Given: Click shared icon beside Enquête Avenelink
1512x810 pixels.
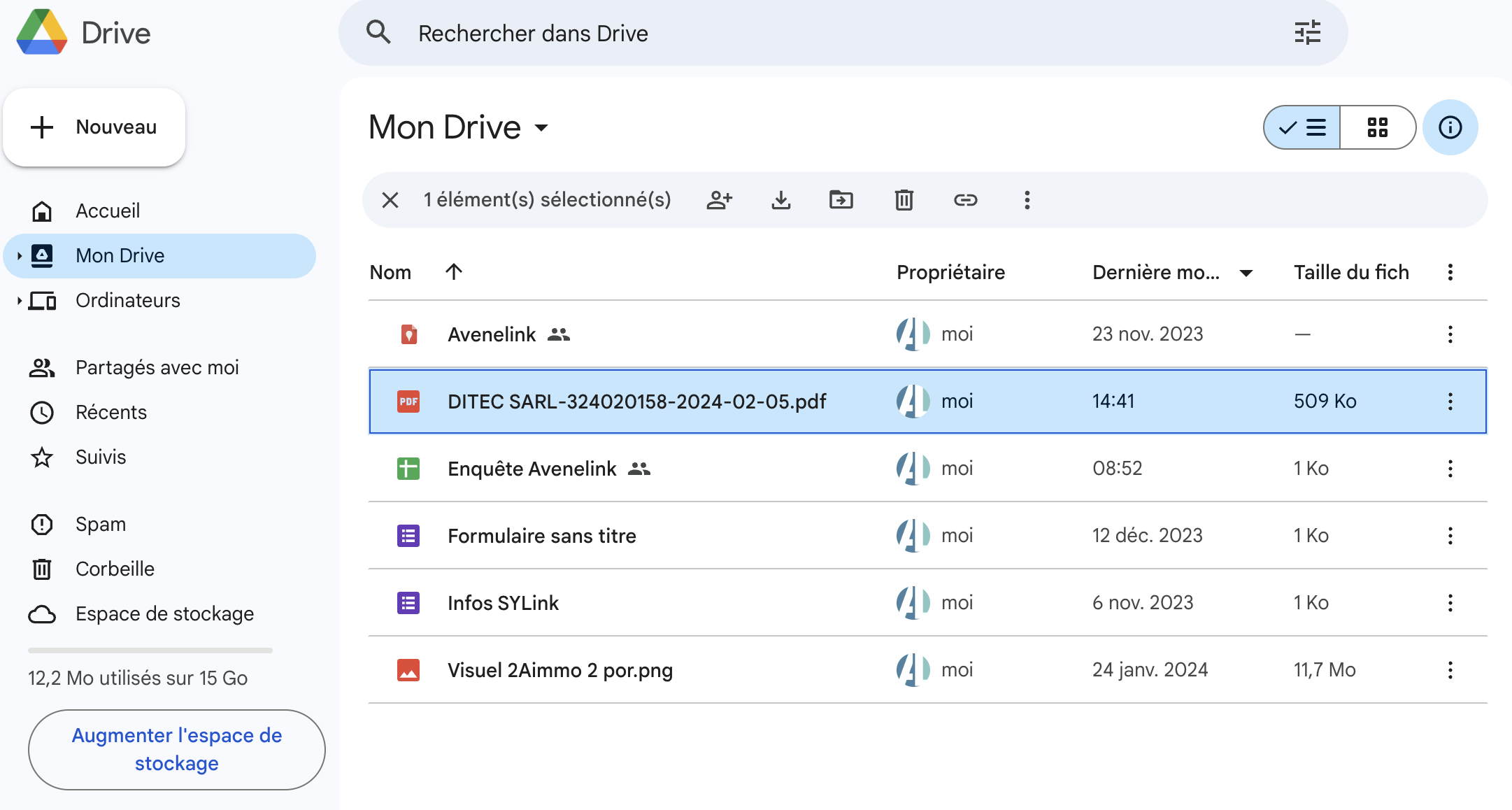Looking at the screenshot, I should [x=639, y=469].
